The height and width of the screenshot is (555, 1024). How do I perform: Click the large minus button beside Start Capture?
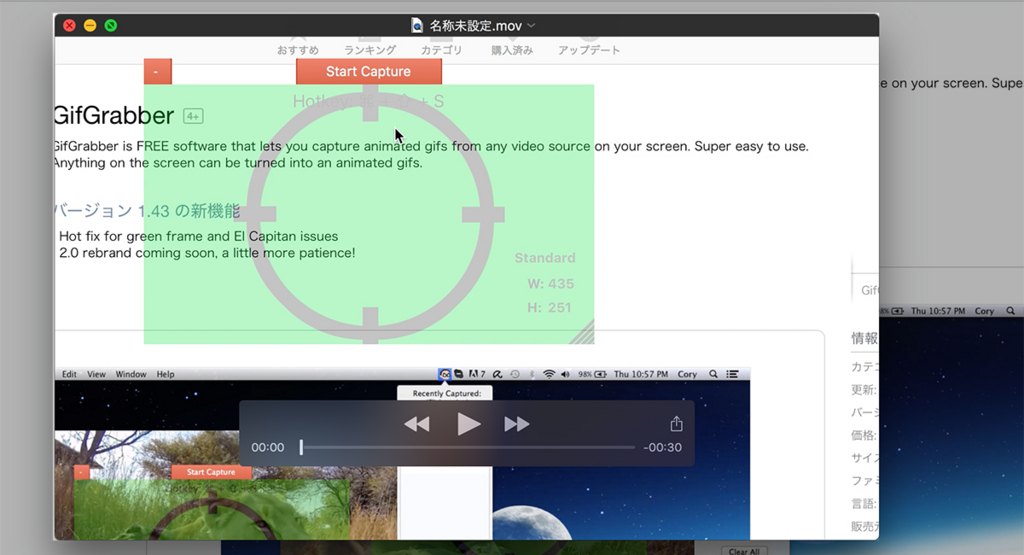[157, 71]
